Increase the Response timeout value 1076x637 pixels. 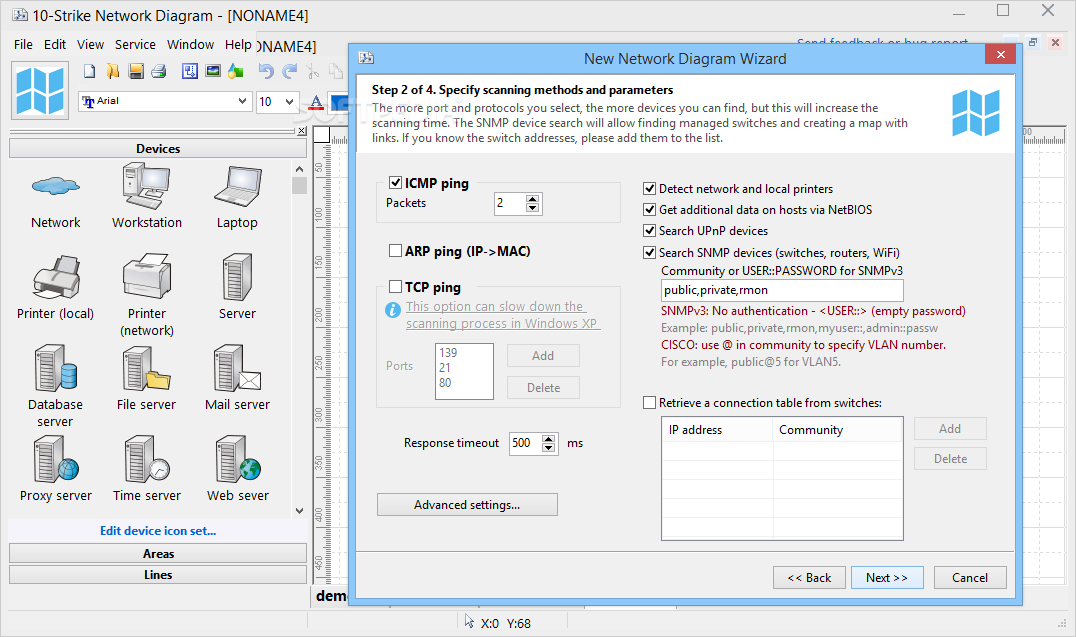(548, 439)
